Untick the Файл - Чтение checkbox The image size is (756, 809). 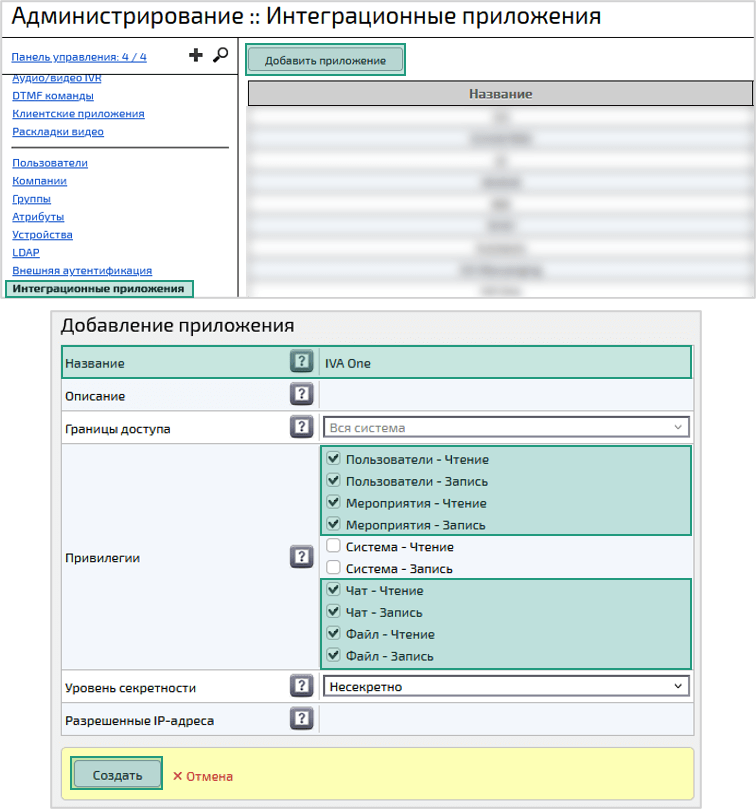334,634
